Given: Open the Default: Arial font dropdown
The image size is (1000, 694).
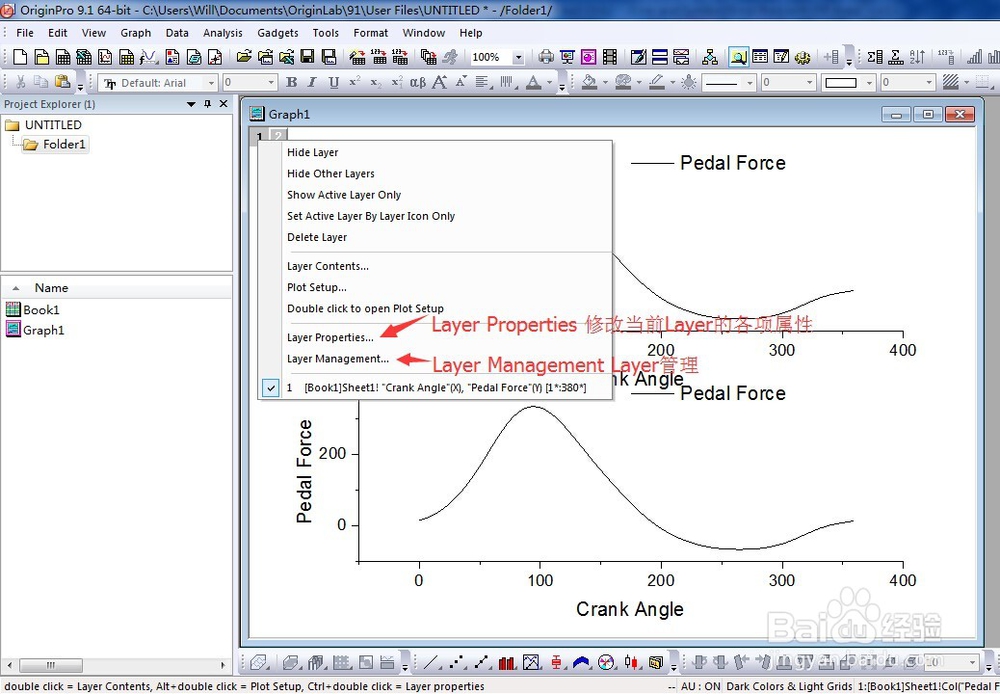Looking at the screenshot, I should [x=211, y=82].
